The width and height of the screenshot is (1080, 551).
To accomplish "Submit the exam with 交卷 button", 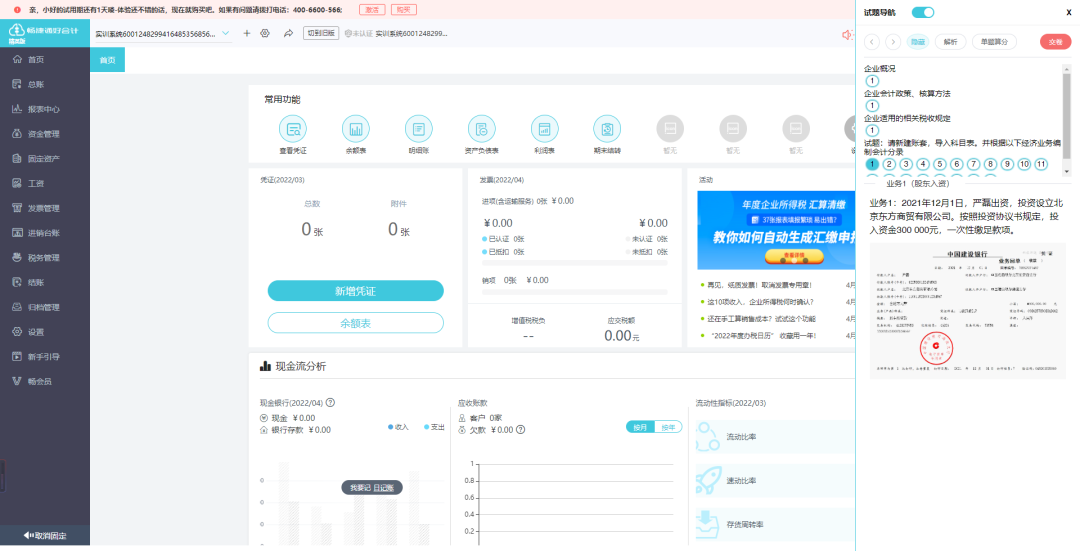I will tap(1054, 42).
